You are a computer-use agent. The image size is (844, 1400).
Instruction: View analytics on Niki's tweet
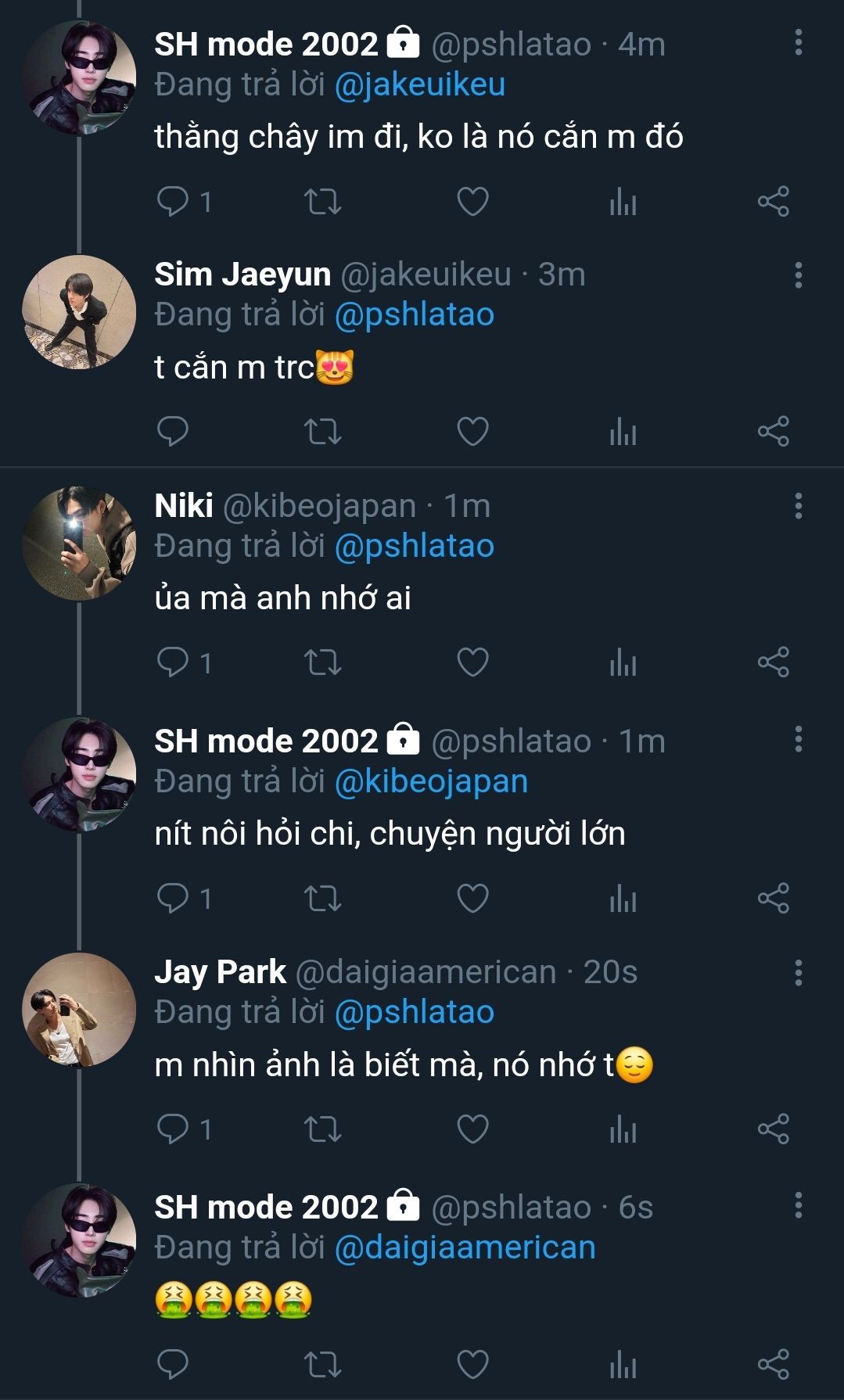[x=623, y=662]
